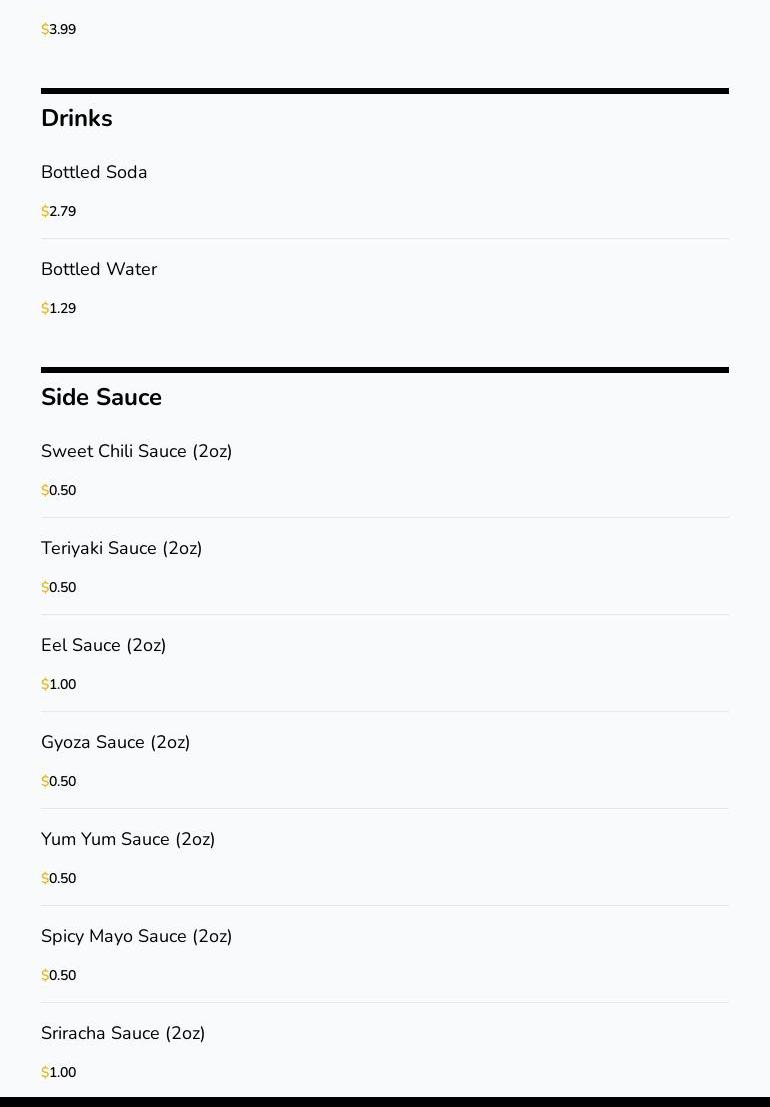Add Sweet Chili Sauce (2oz)

coord(136,451)
